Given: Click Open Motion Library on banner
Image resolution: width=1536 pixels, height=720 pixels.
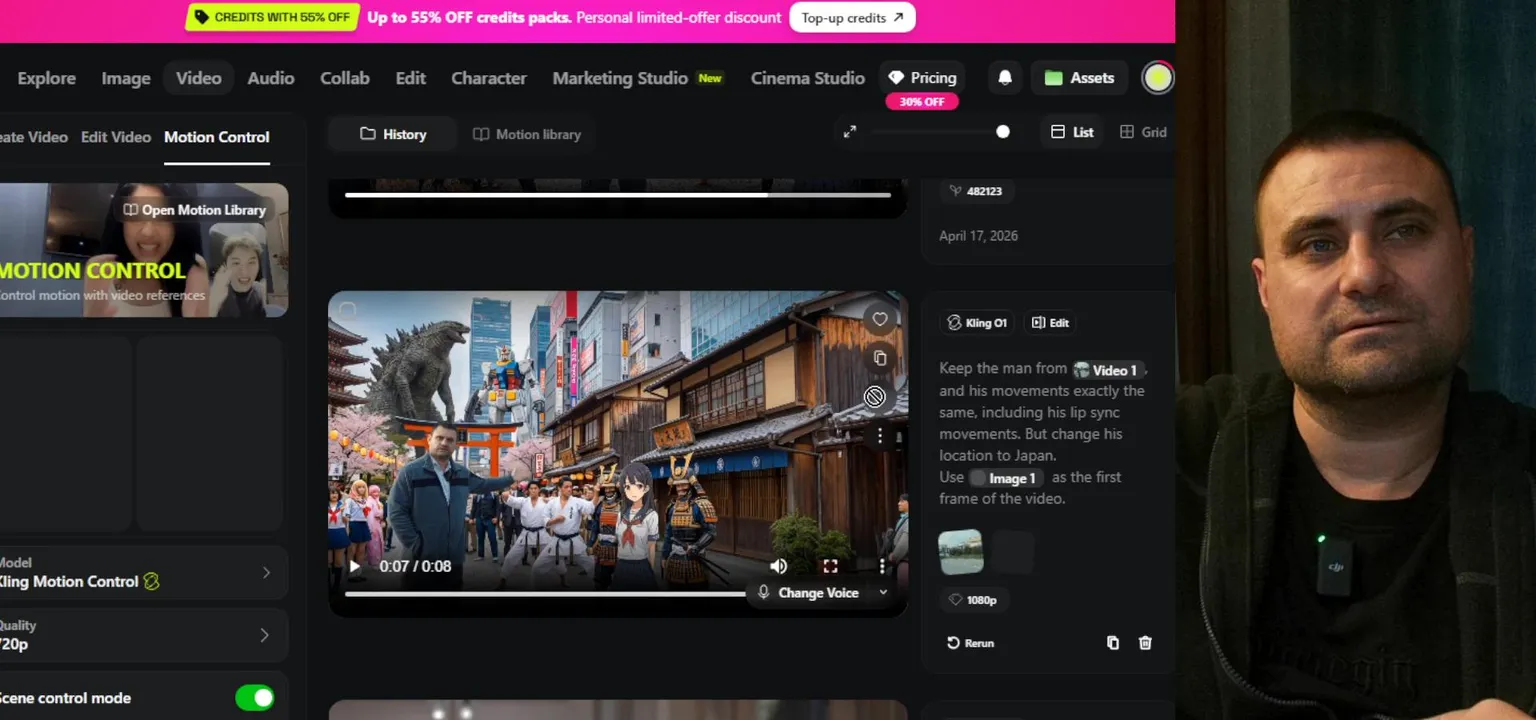Looking at the screenshot, I should click(x=195, y=210).
